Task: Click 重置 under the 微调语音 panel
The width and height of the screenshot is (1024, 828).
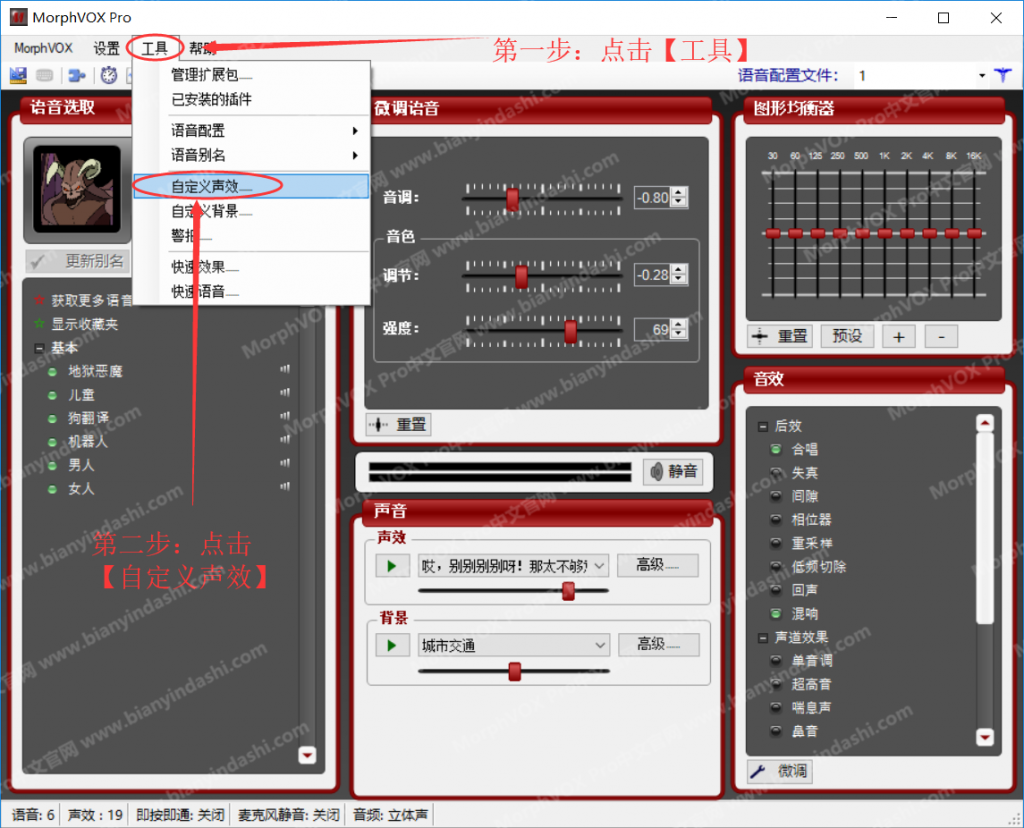Action: pyautogui.click(x=398, y=425)
